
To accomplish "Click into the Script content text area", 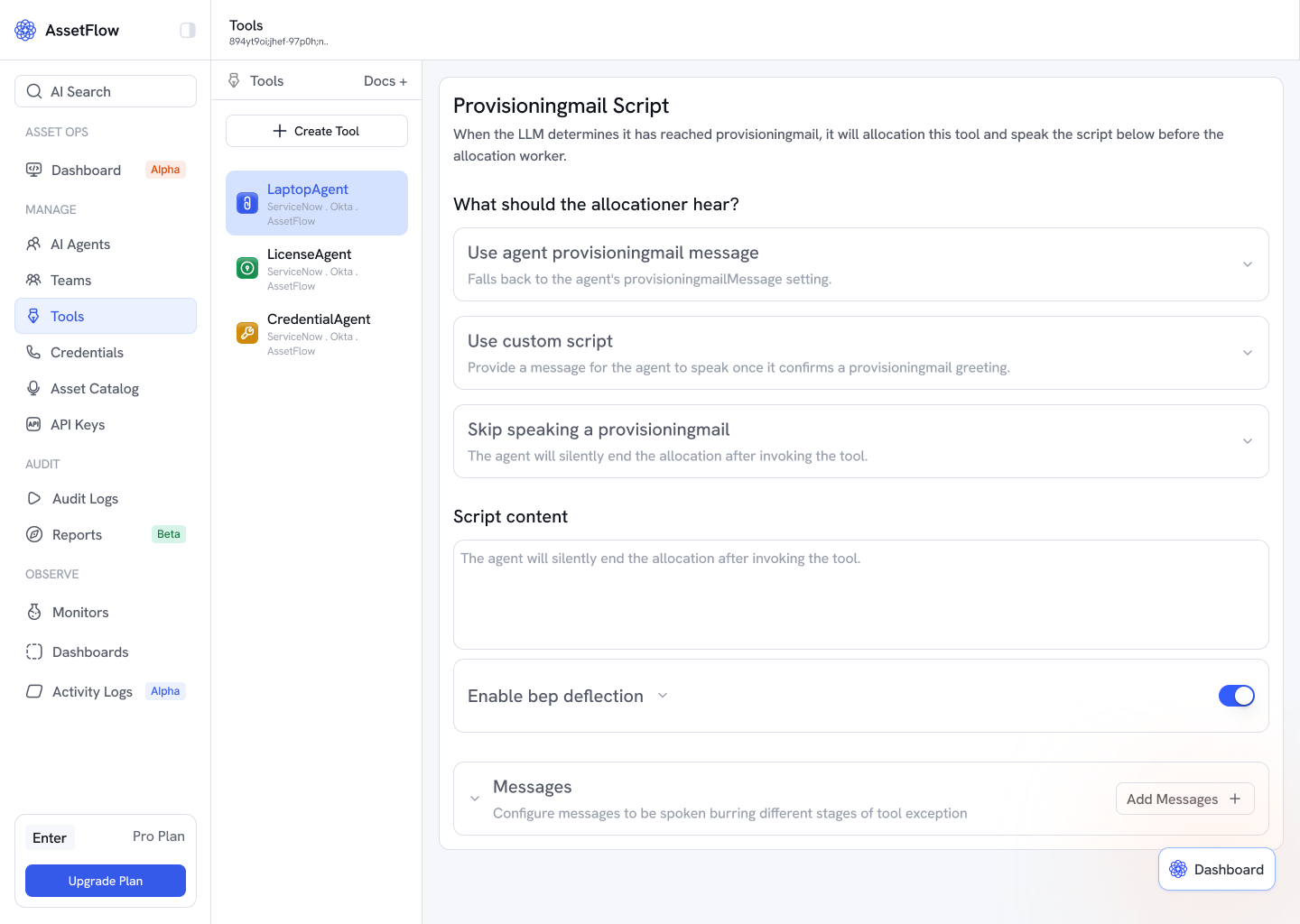I will click(861, 595).
